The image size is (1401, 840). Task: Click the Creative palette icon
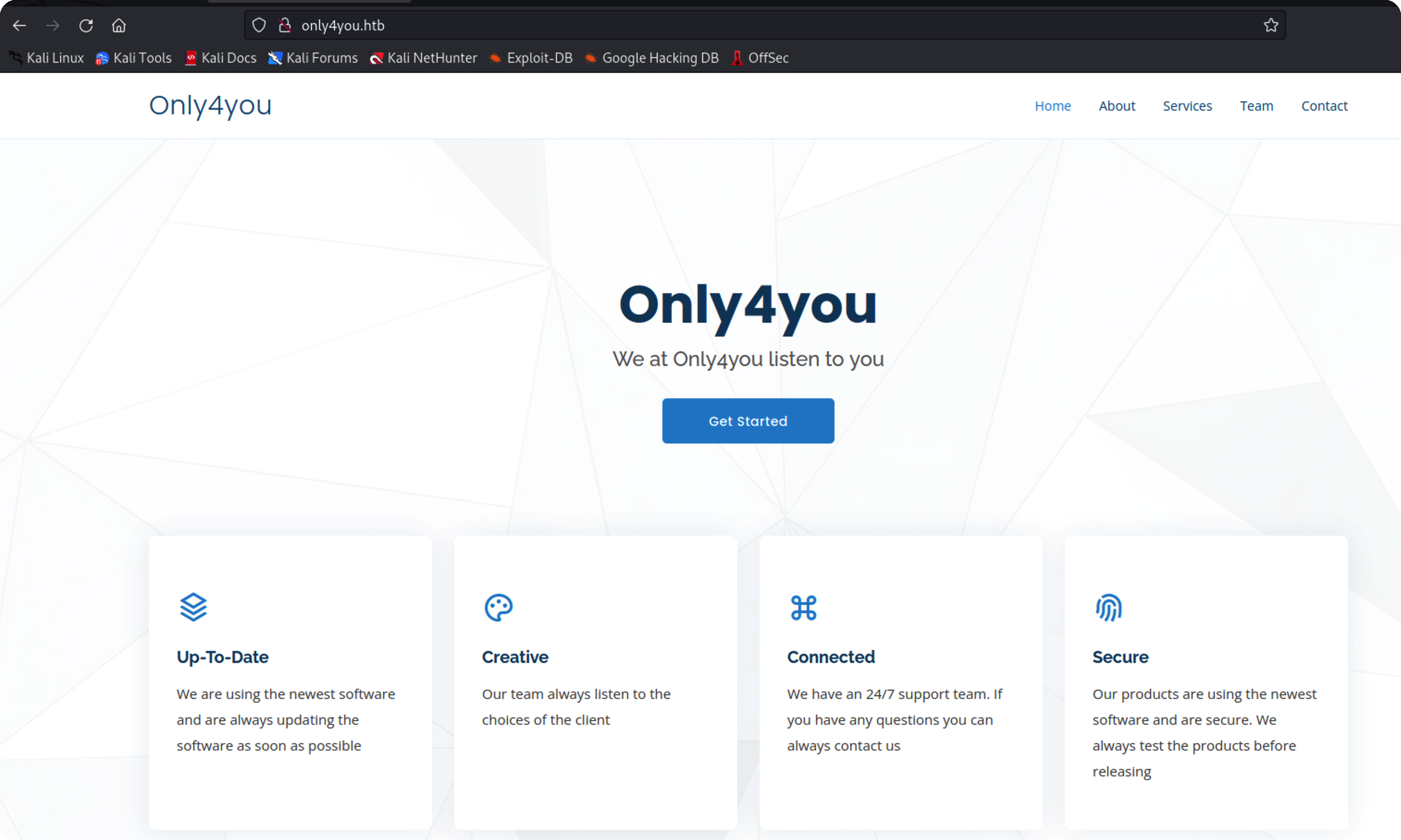(499, 607)
